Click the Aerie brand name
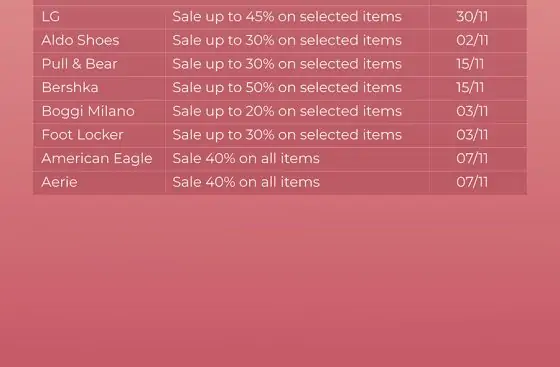Viewport: 560px width, 367px height. [59, 182]
